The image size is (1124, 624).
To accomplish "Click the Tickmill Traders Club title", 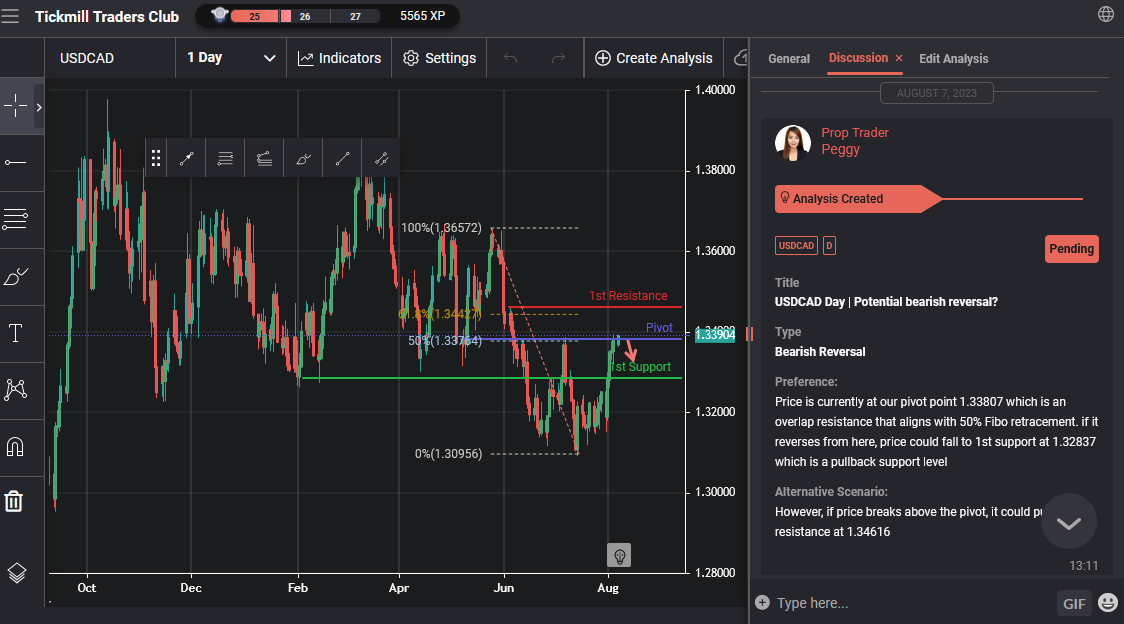I will (x=107, y=16).
